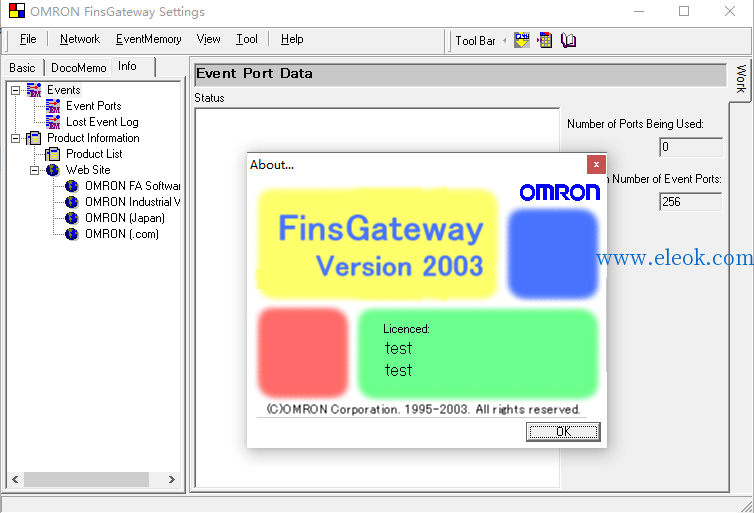Click the Events node icon

tap(34, 90)
